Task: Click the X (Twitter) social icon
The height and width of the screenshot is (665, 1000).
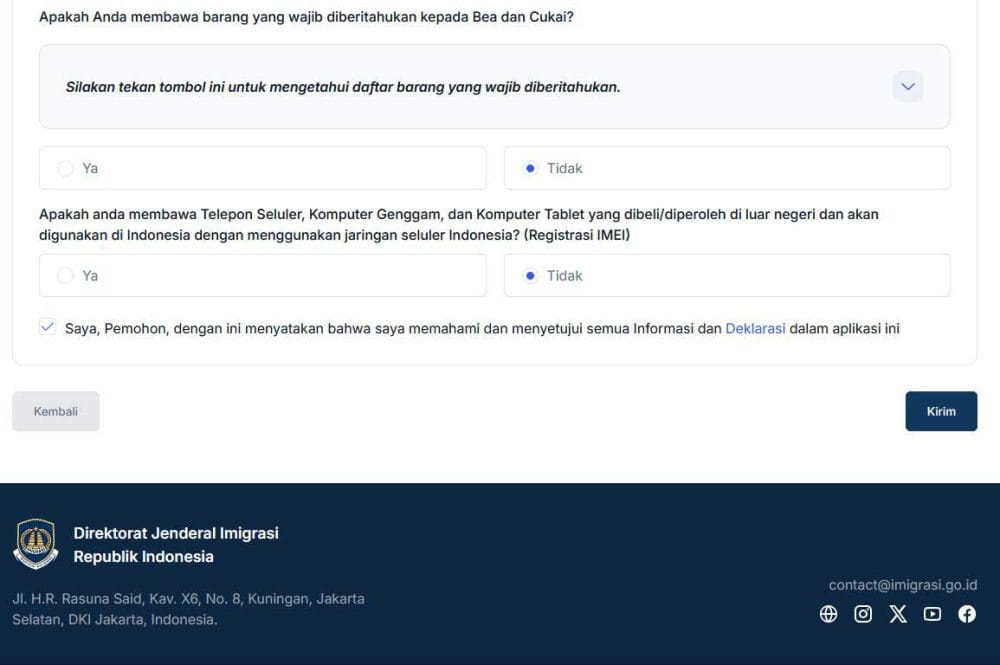Action: (x=898, y=614)
